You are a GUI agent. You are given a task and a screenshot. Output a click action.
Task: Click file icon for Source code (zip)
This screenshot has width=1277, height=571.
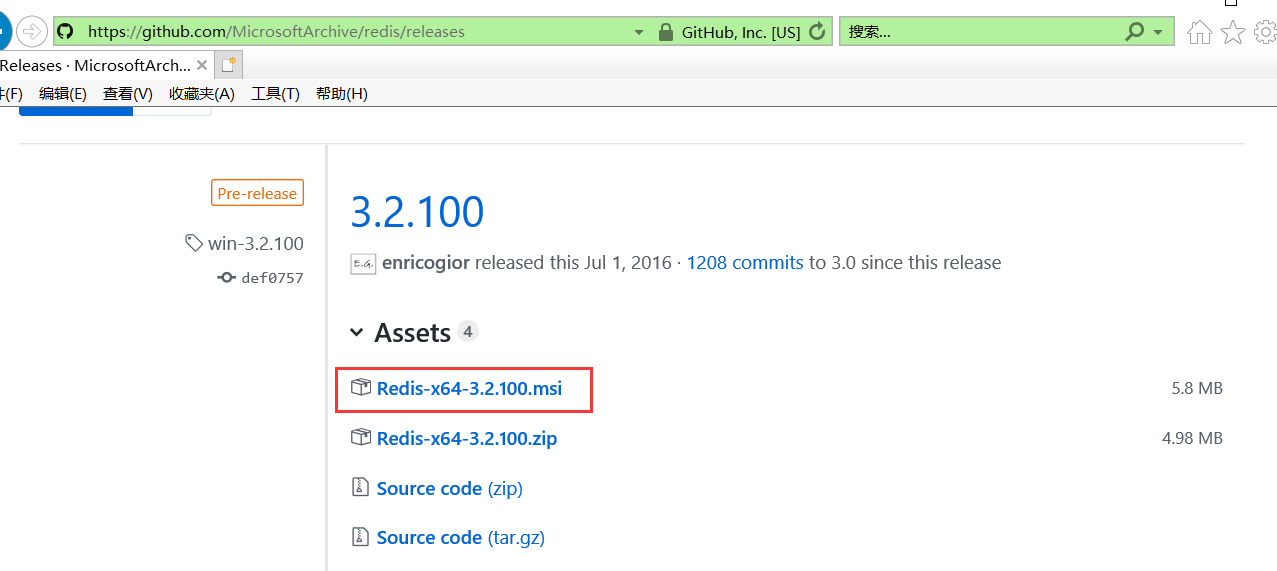click(x=360, y=488)
